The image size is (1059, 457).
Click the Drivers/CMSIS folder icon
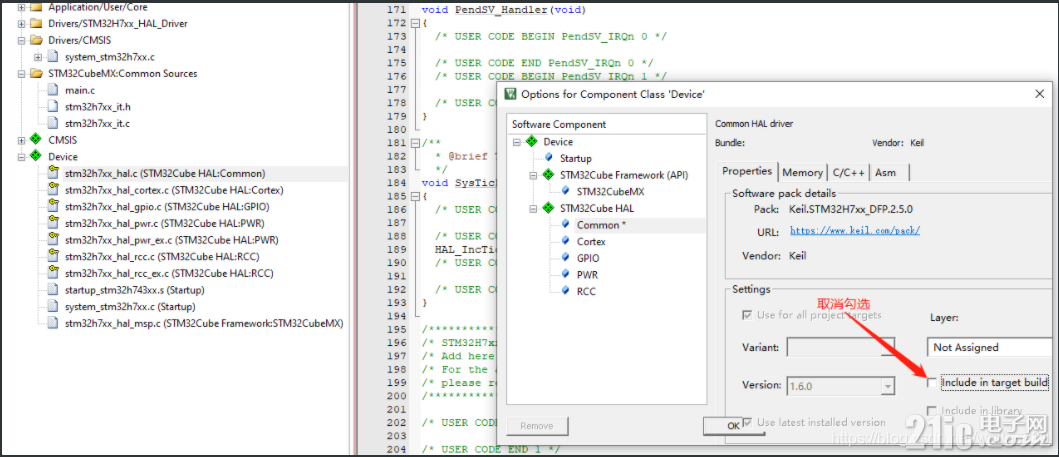click(x=36, y=40)
